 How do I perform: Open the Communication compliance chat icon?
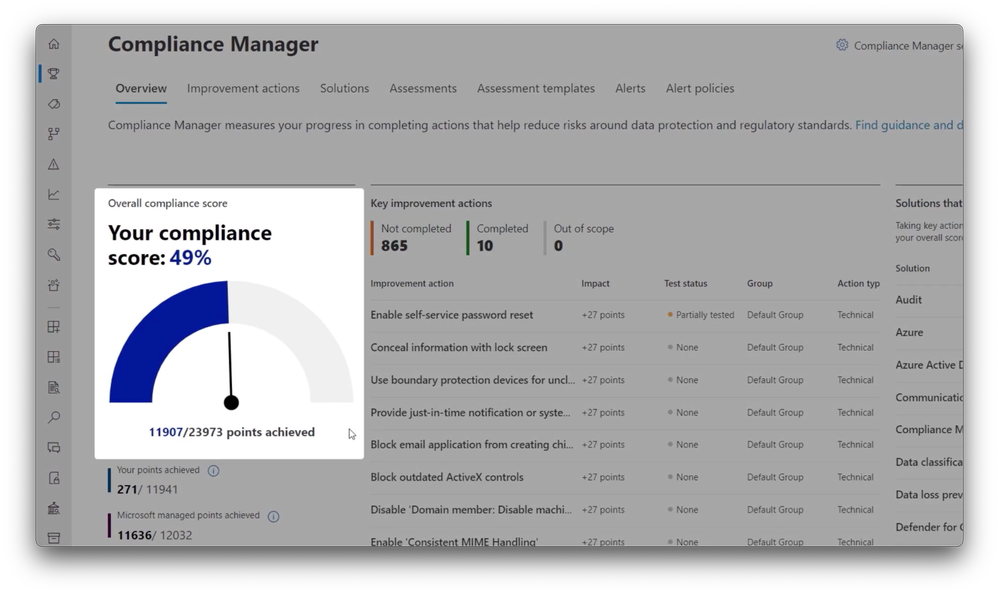[54, 447]
